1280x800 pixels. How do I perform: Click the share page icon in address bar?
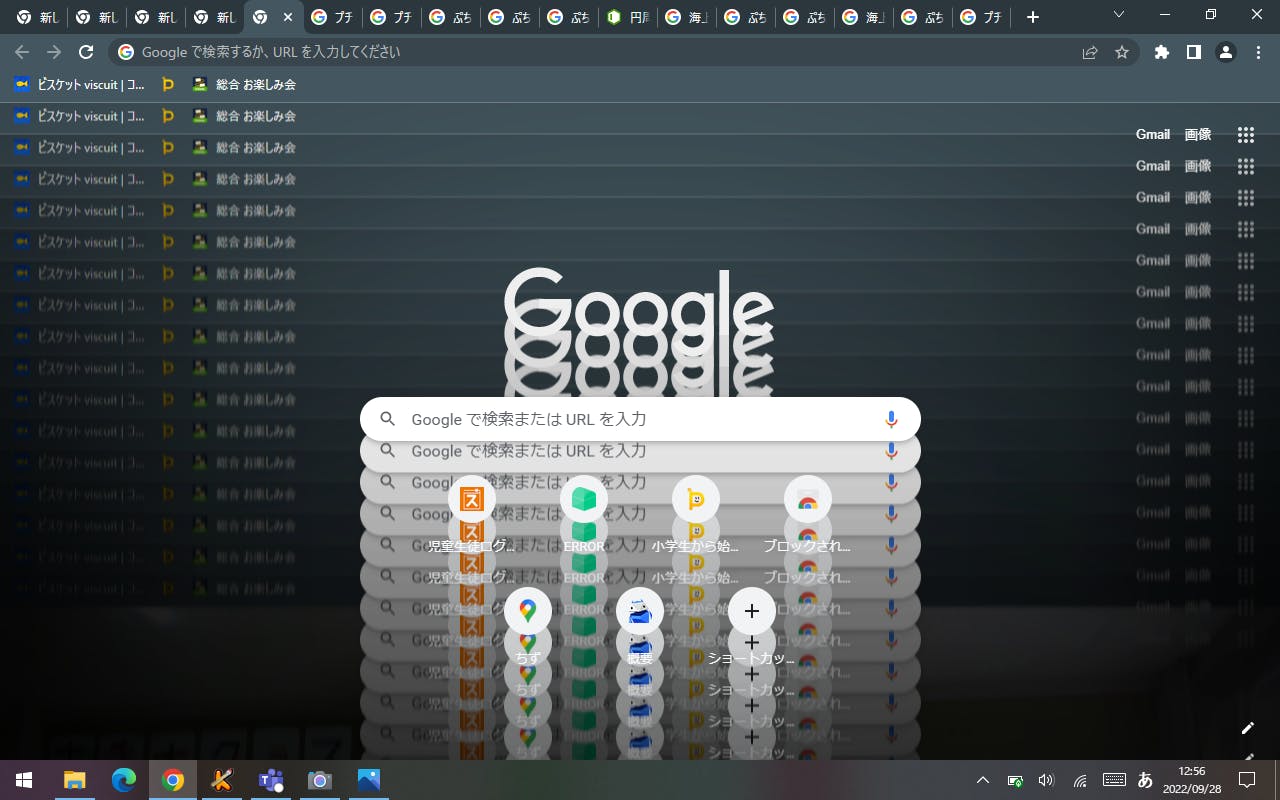[1090, 52]
